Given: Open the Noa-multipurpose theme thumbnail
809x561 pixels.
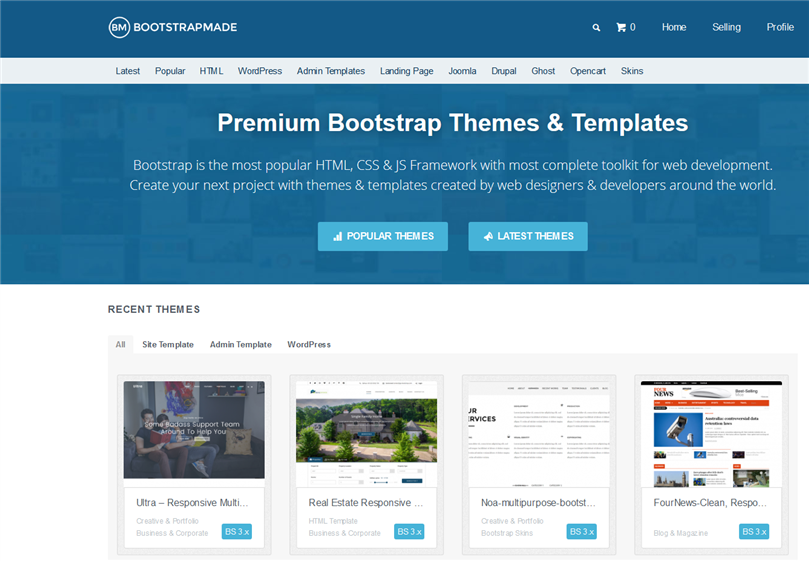Looking at the screenshot, I should click(539, 434).
